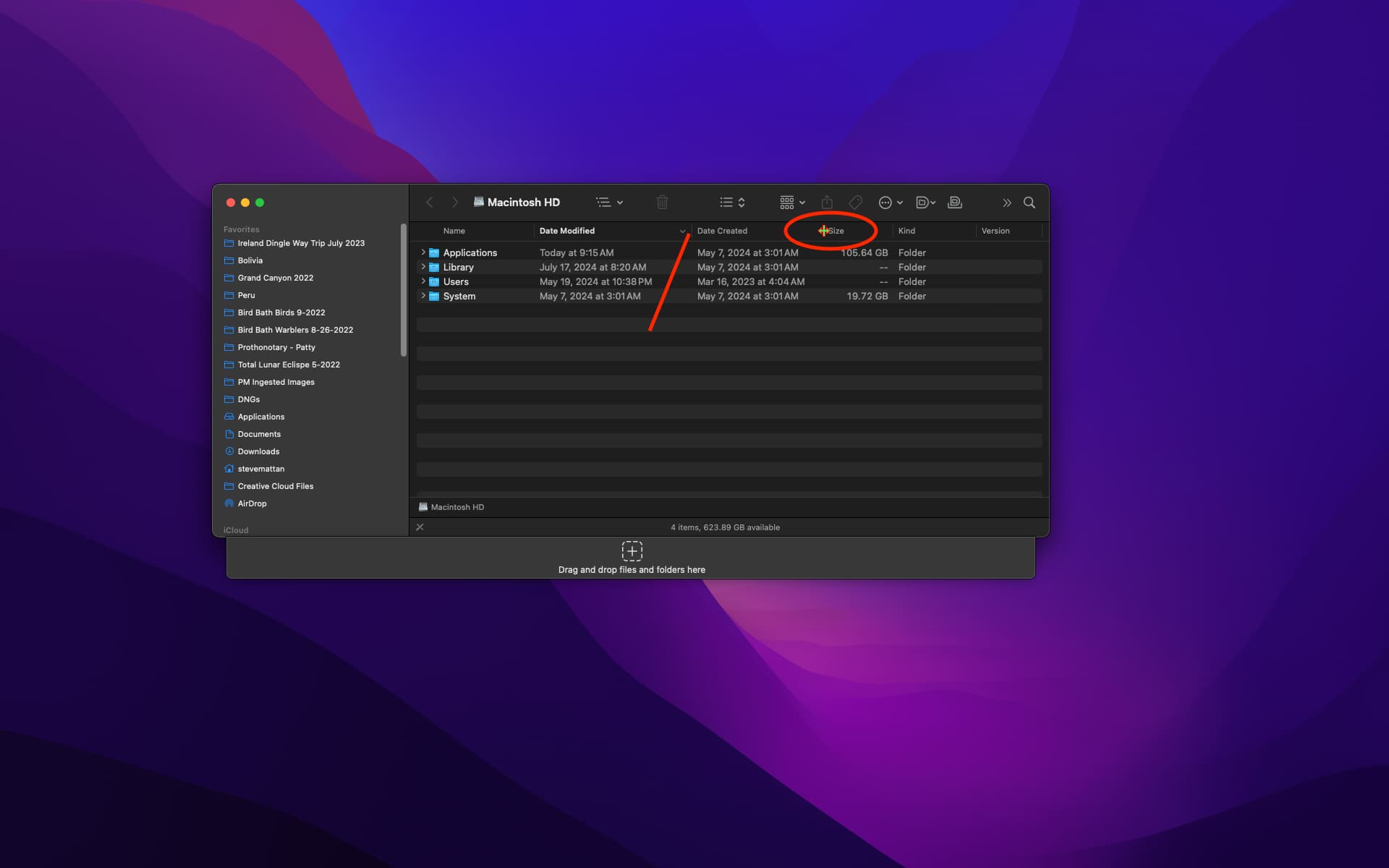Go back in Finder history

pos(430,203)
